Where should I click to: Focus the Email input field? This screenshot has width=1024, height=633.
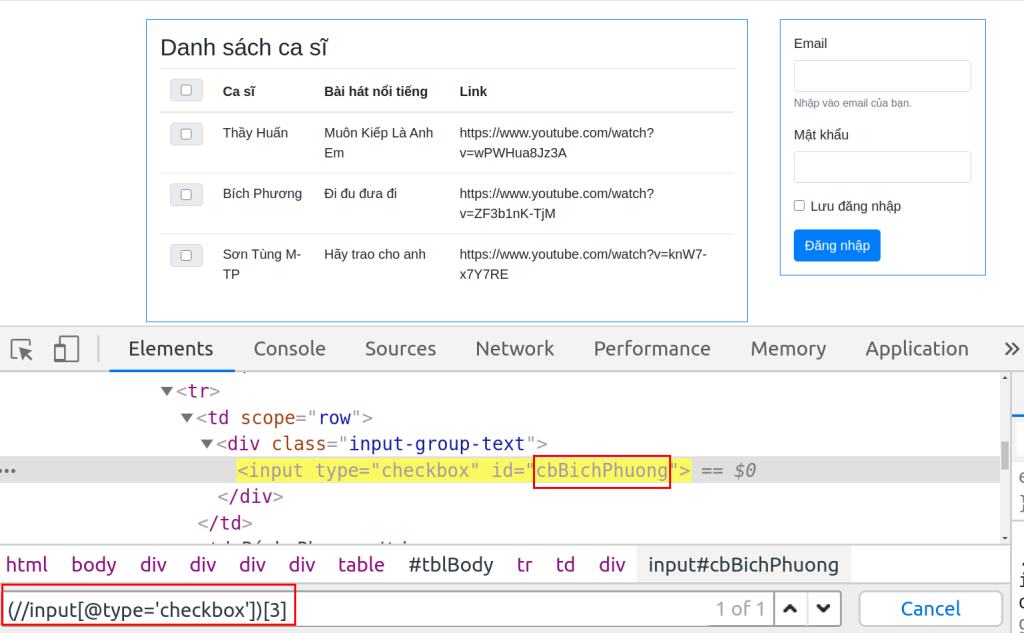click(x=882, y=76)
